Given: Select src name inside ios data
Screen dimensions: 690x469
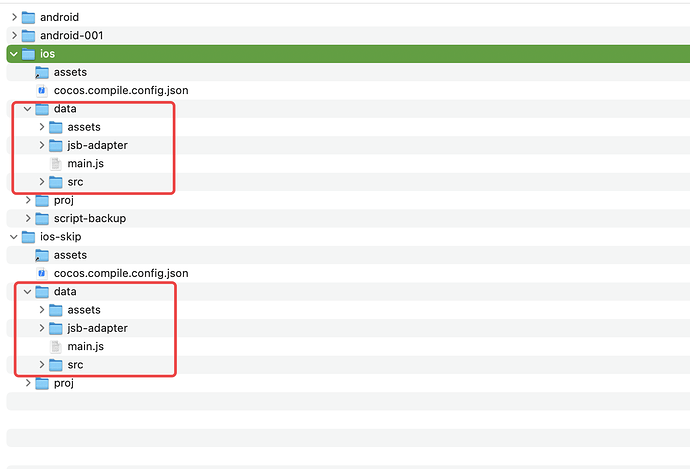Looking at the screenshot, I should point(75,182).
